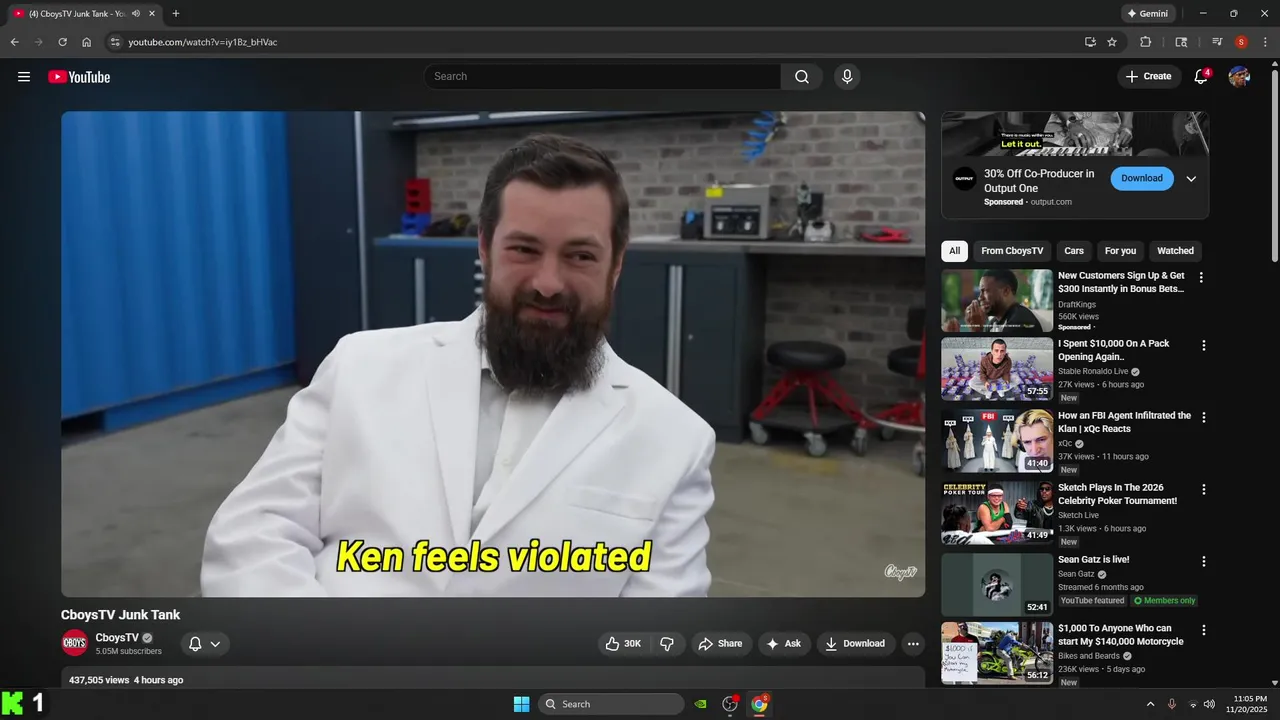The image size is (1280, 720).
Task: Open the Sketch Poker Tournament thumbnail
Action: (997, 513)
